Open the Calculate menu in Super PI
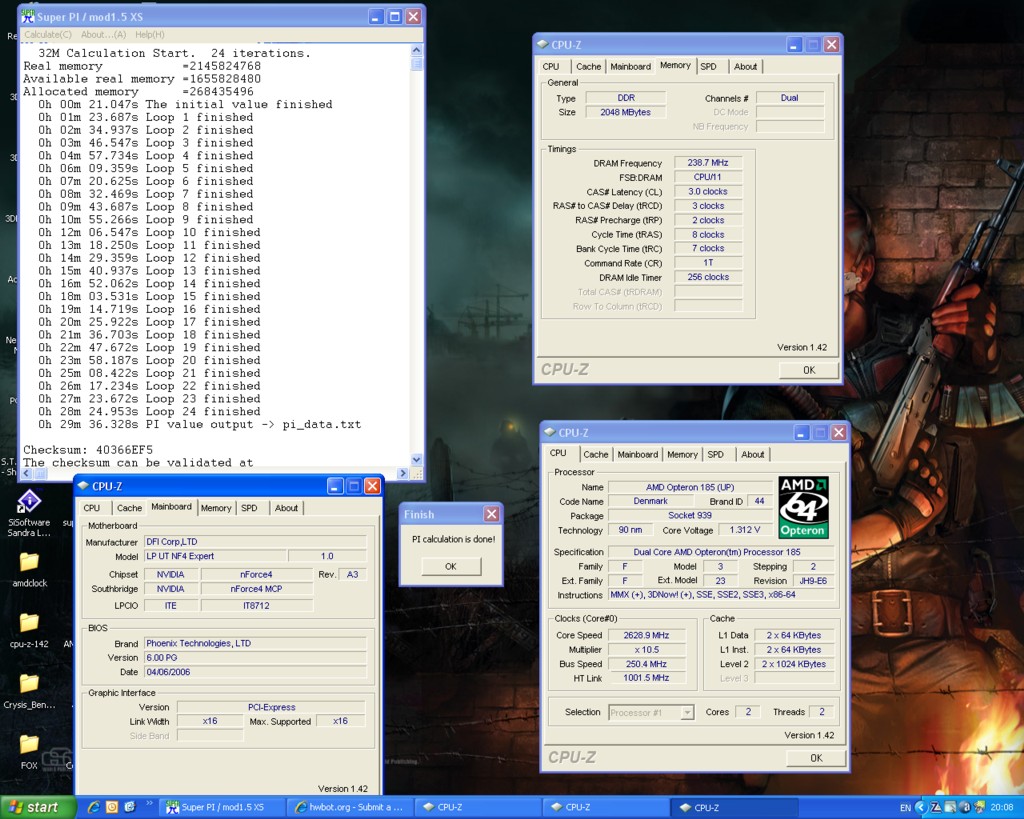Viewport: 1024px width, 819px height. tap(48, 35)
